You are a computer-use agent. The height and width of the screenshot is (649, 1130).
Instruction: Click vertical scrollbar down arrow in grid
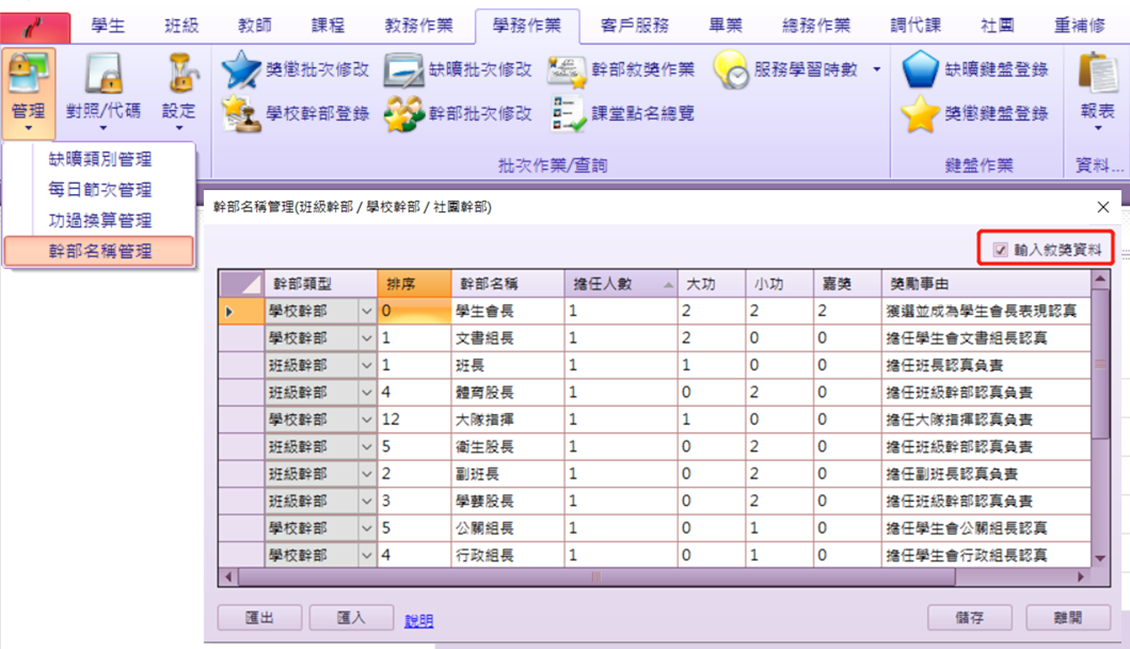(x=1100, y=558)
